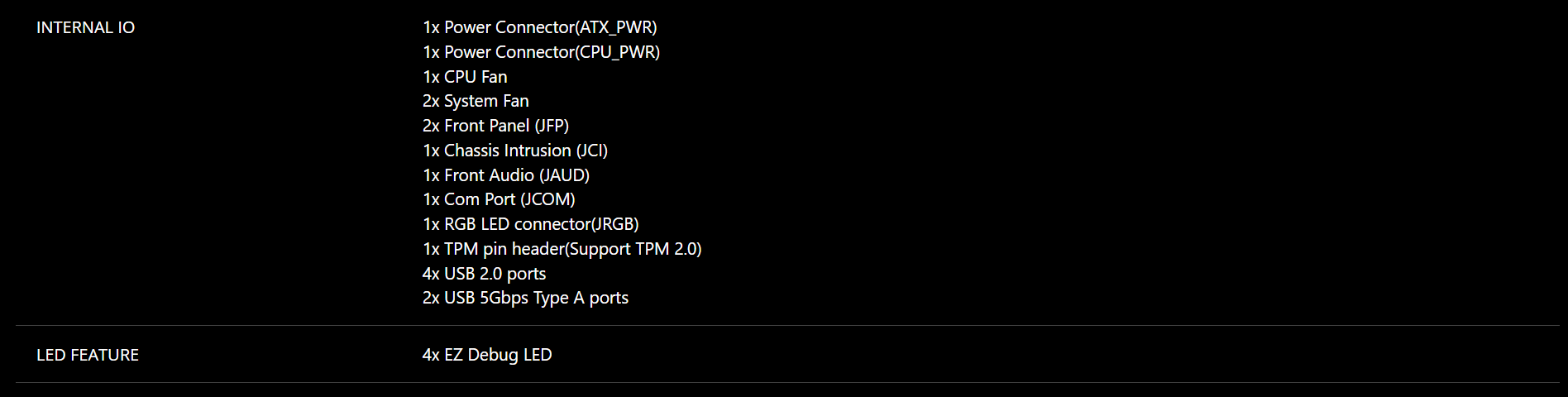The width and height of the screenshot is (1568, 397).
Task: Click the TPM pin header specification line
Action: pos(562,249)
